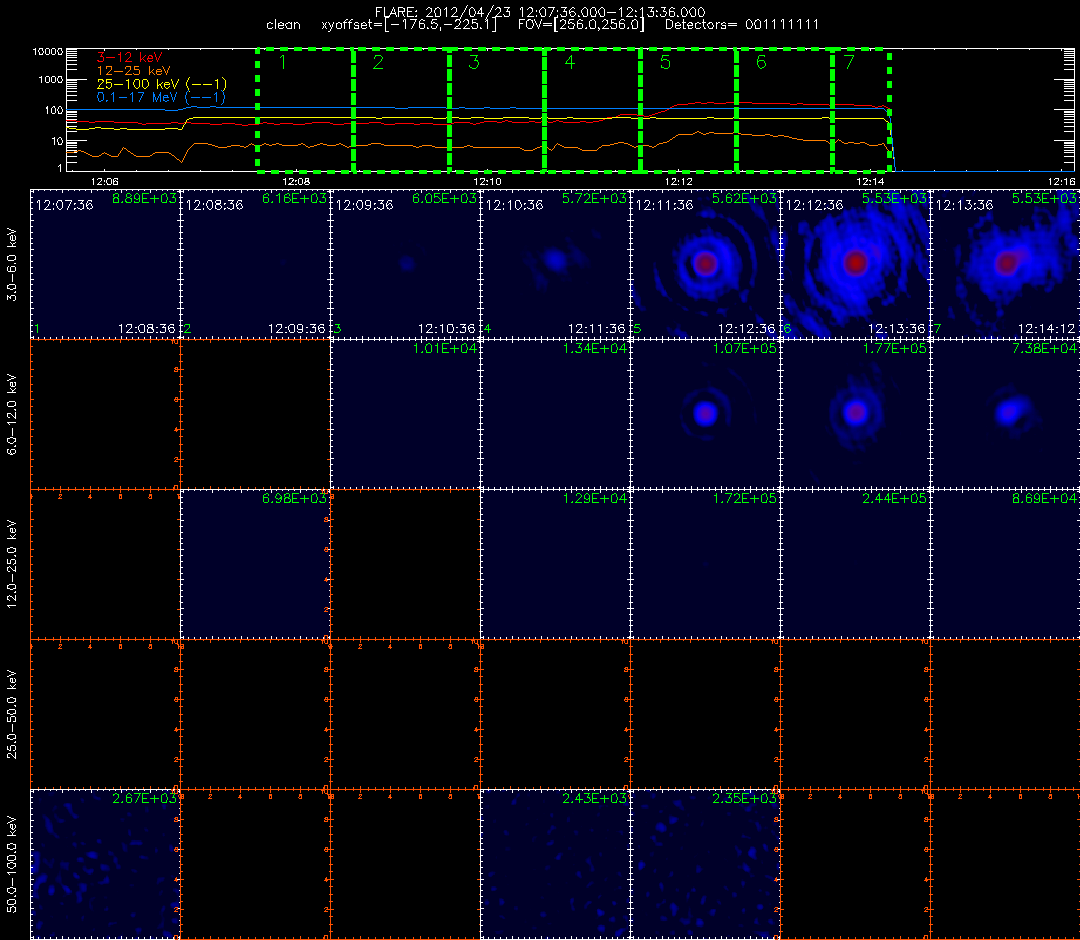The image size is (1080, 940).
Task: Click the yellow '25-100 keV (--1)' legend entry
Action: click(161, 84)
